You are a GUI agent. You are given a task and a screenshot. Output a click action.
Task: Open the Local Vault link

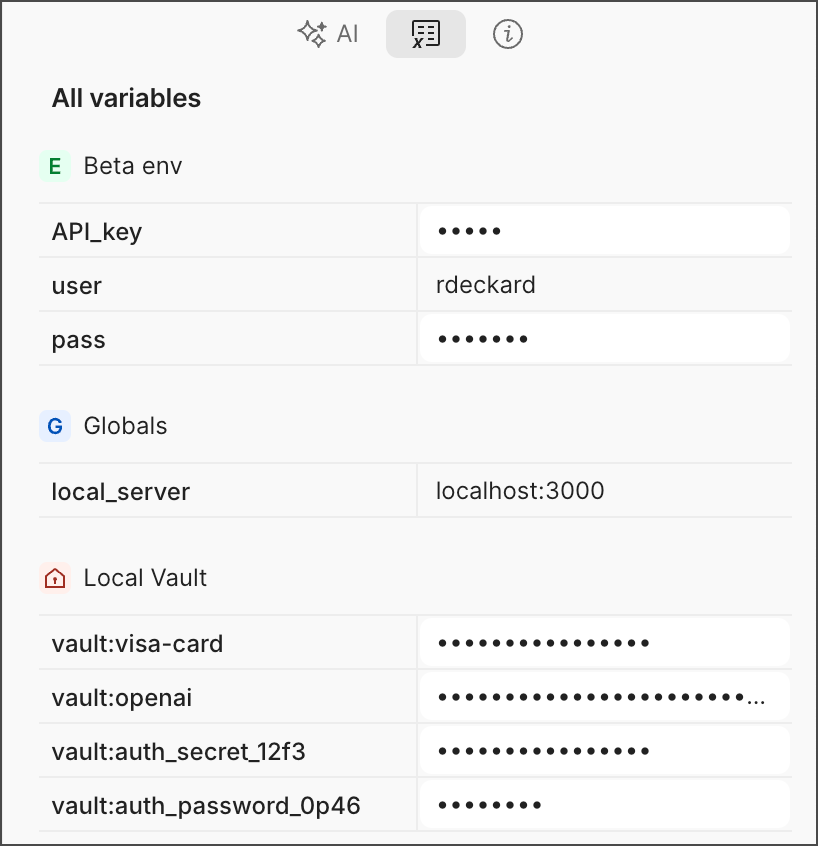tap(146, 578)
